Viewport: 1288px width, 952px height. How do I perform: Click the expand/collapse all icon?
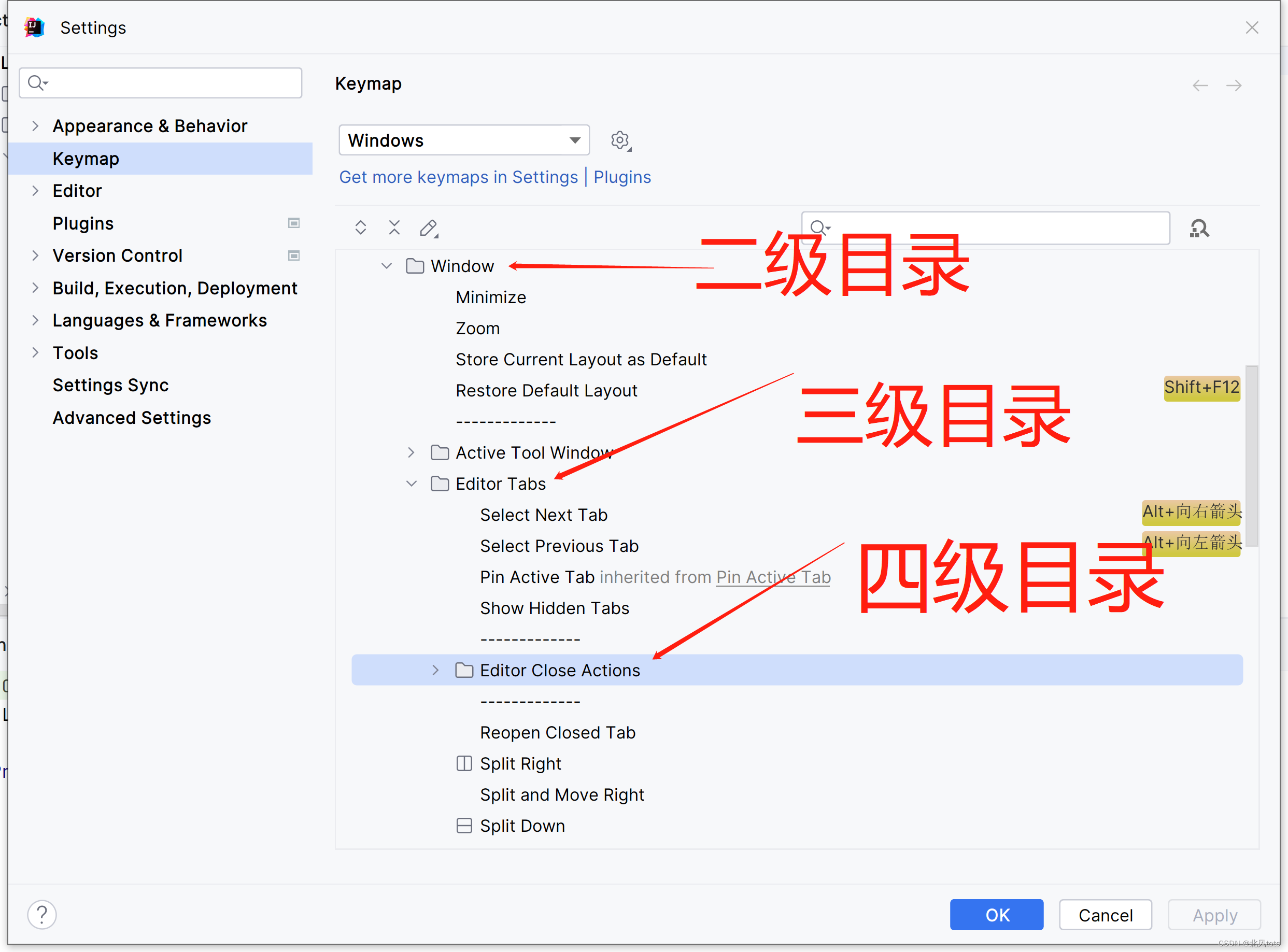pyautogui.click(x=361, y=228)
